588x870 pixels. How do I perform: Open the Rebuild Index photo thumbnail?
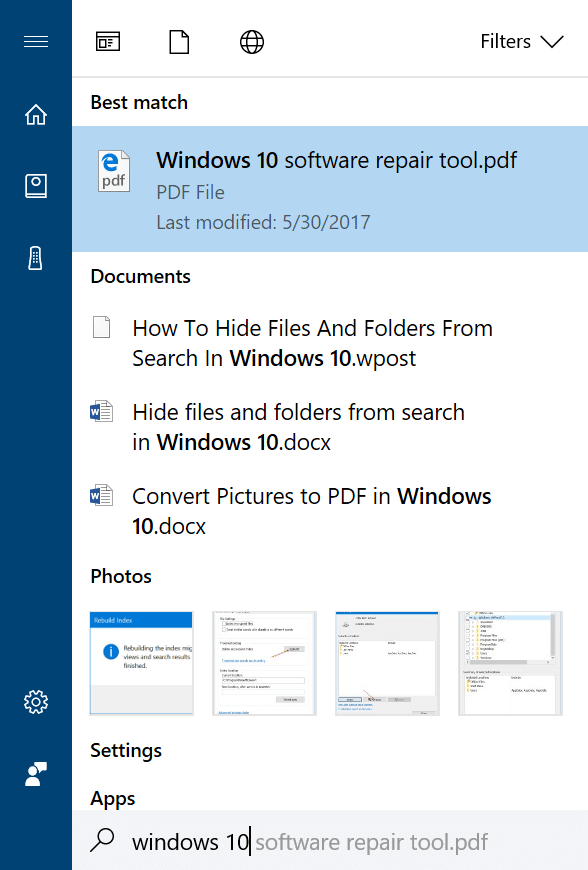tap(141, 663)
